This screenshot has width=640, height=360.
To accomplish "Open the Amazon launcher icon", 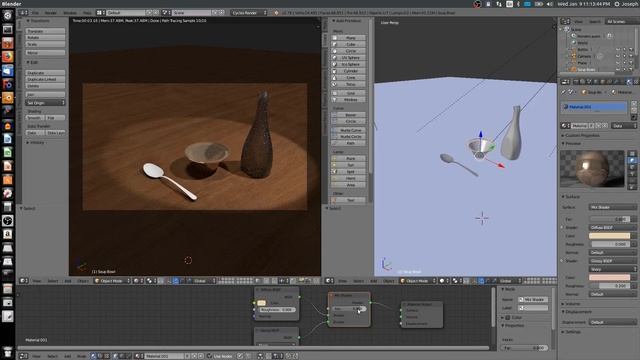I will tap(7, 234).
